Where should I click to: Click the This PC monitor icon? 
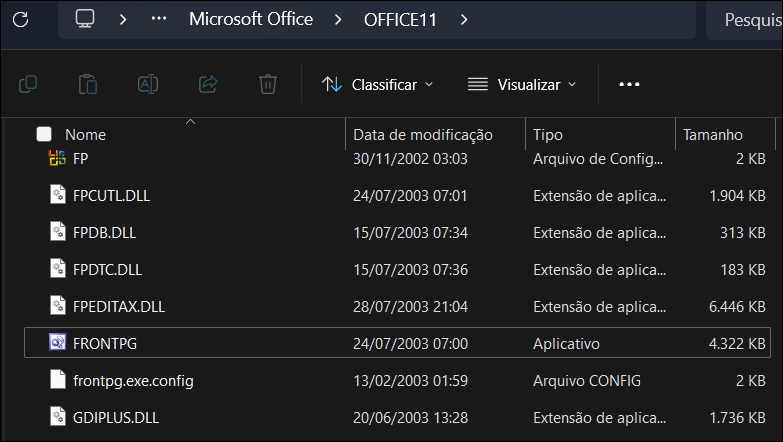[x=86, y=19]
